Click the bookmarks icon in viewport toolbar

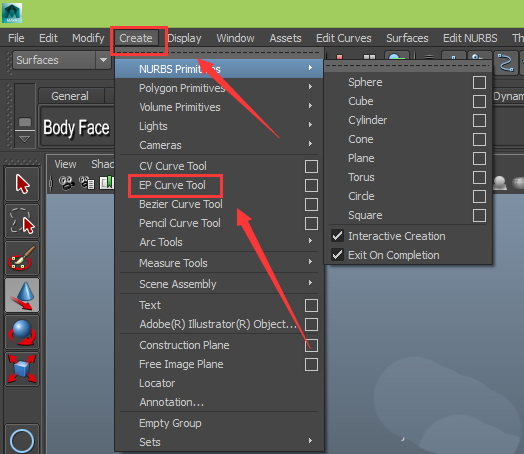[x=107, y=183]
